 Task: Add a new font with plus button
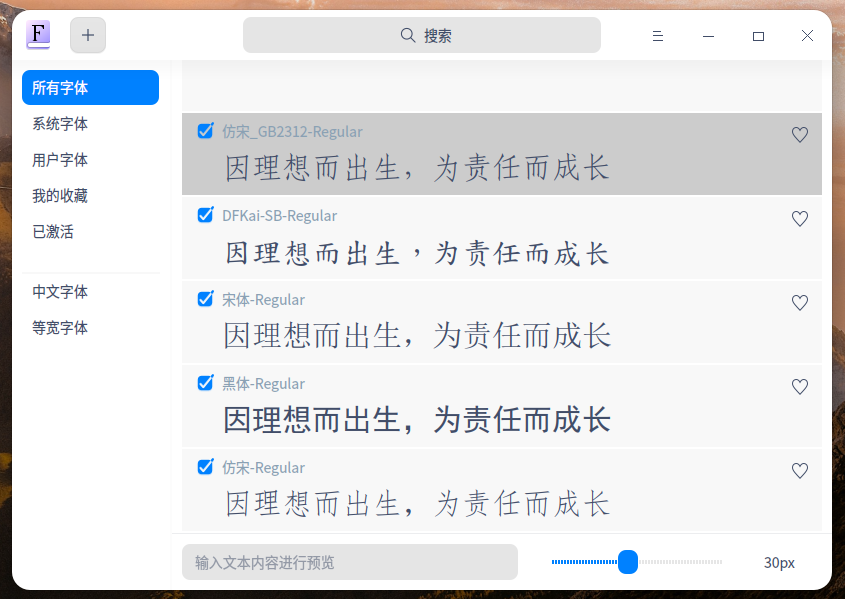[x=88, y=36]
